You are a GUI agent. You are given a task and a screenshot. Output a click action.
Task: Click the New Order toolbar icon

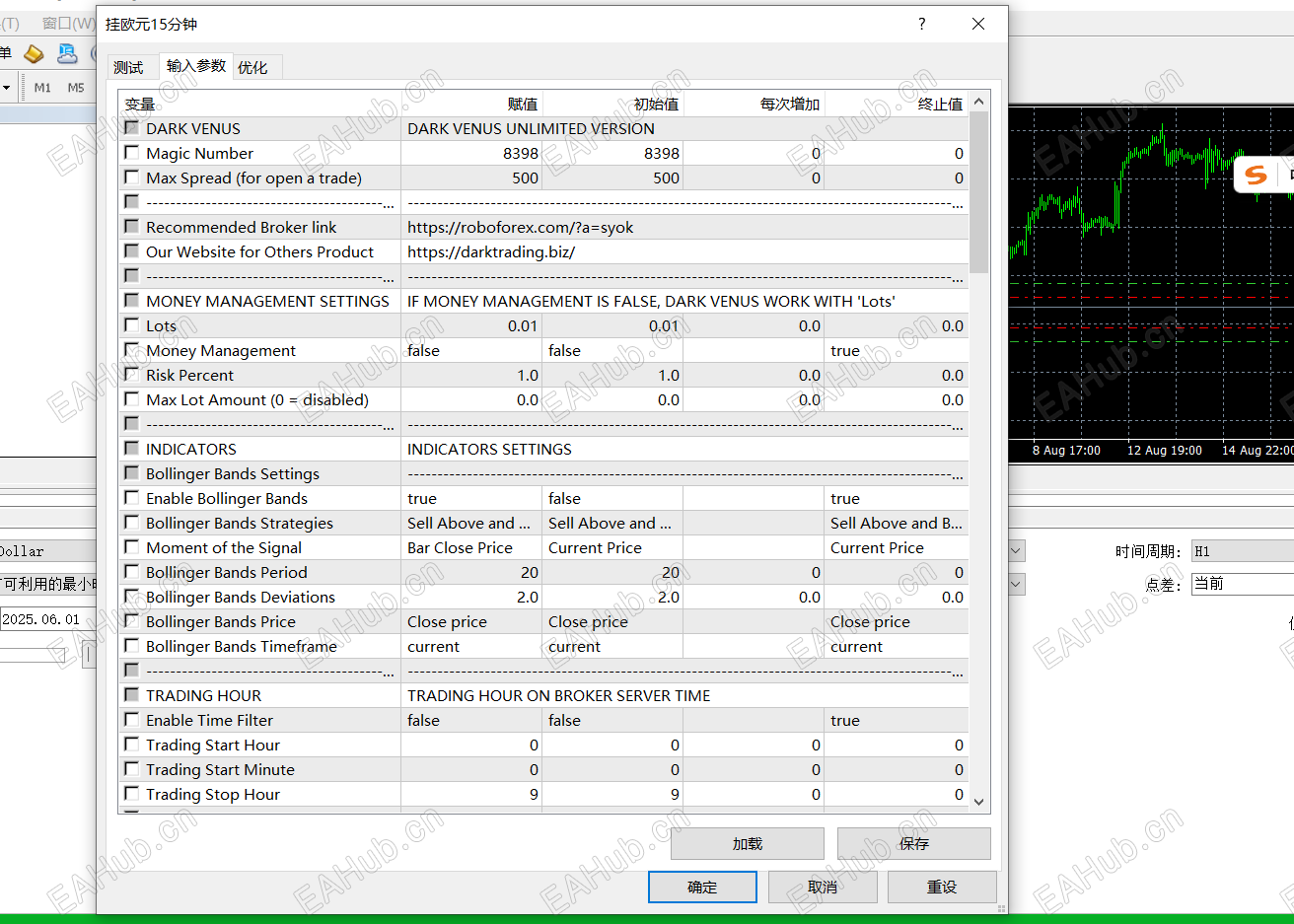(x=7, y=53)
